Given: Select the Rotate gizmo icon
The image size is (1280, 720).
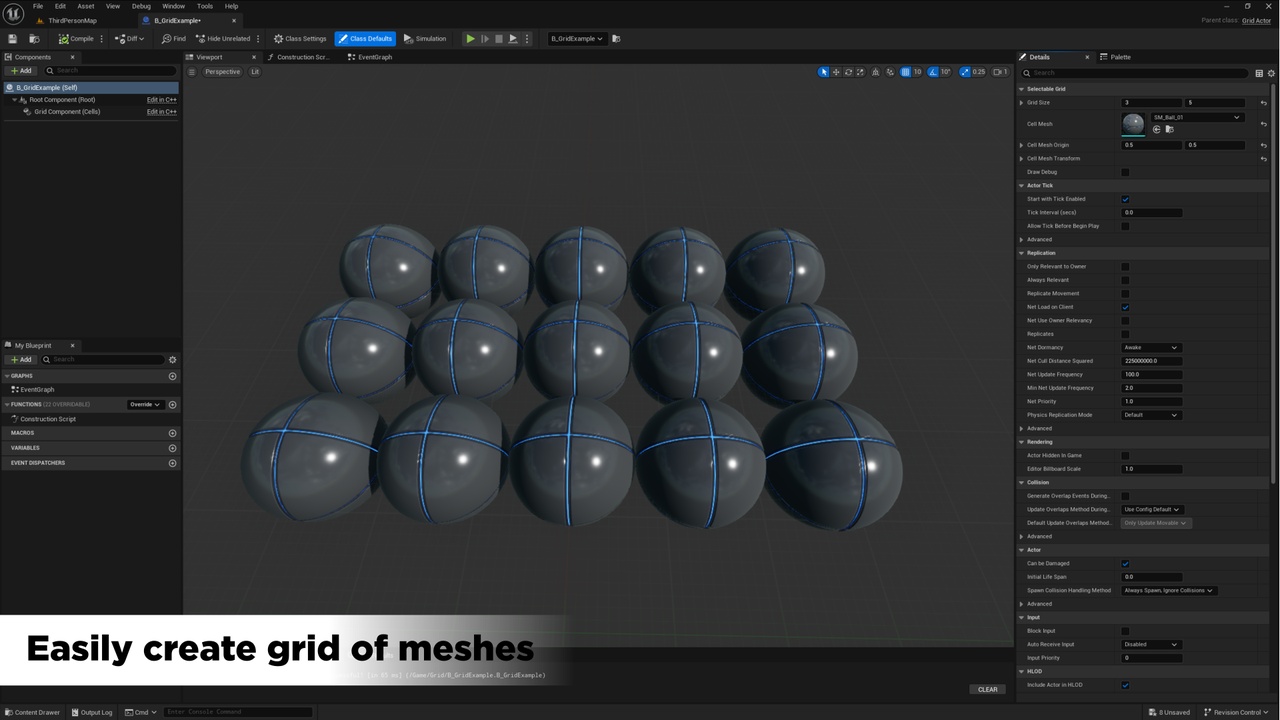Looking at the screenshot, I should click(848, 72).
